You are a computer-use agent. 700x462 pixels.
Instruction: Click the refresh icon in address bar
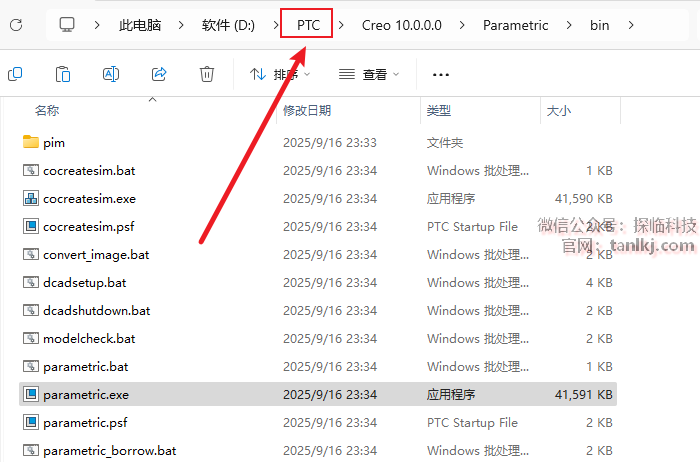[16, 25]
